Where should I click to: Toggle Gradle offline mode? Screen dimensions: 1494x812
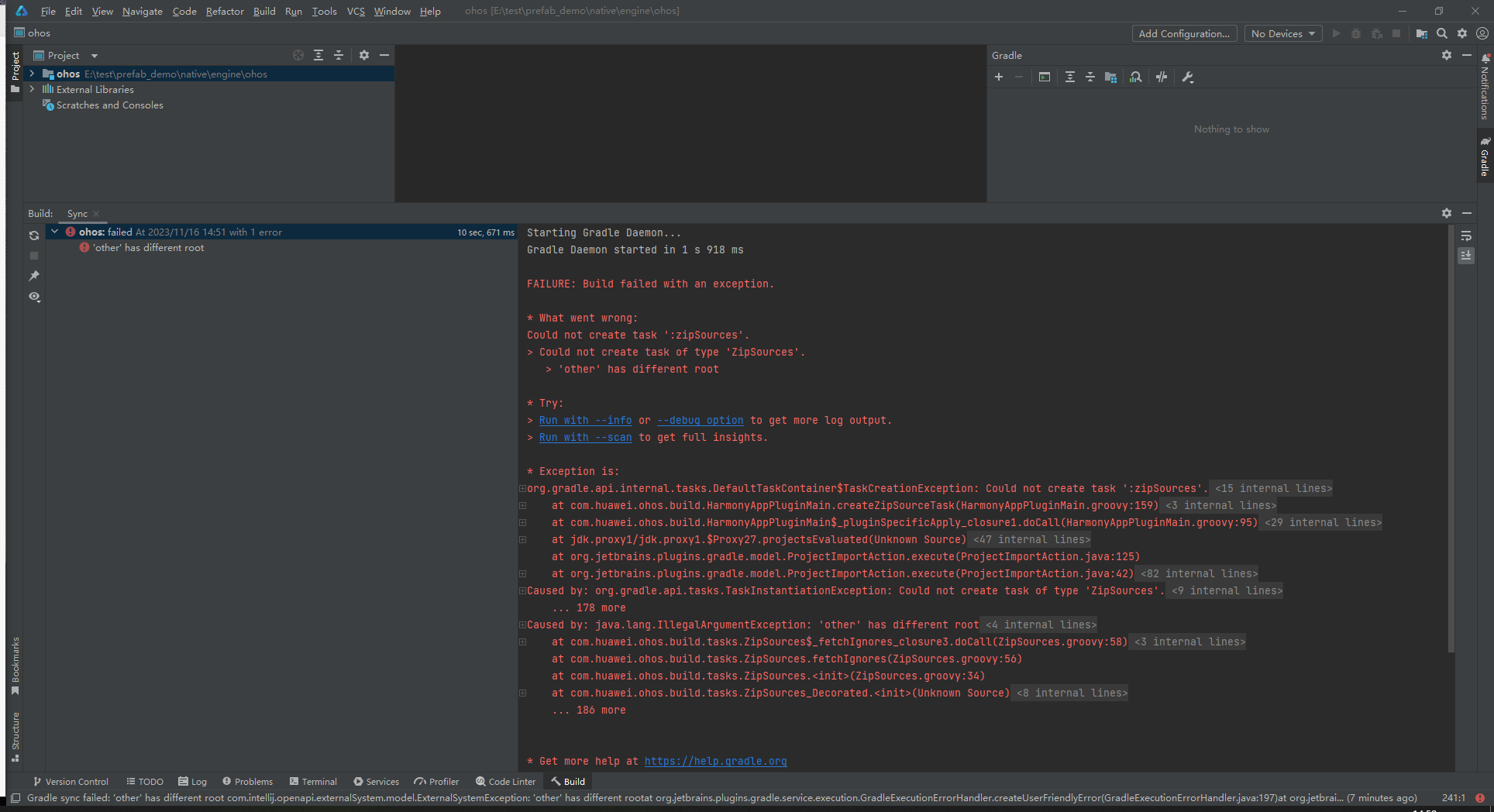[1162, 77]
